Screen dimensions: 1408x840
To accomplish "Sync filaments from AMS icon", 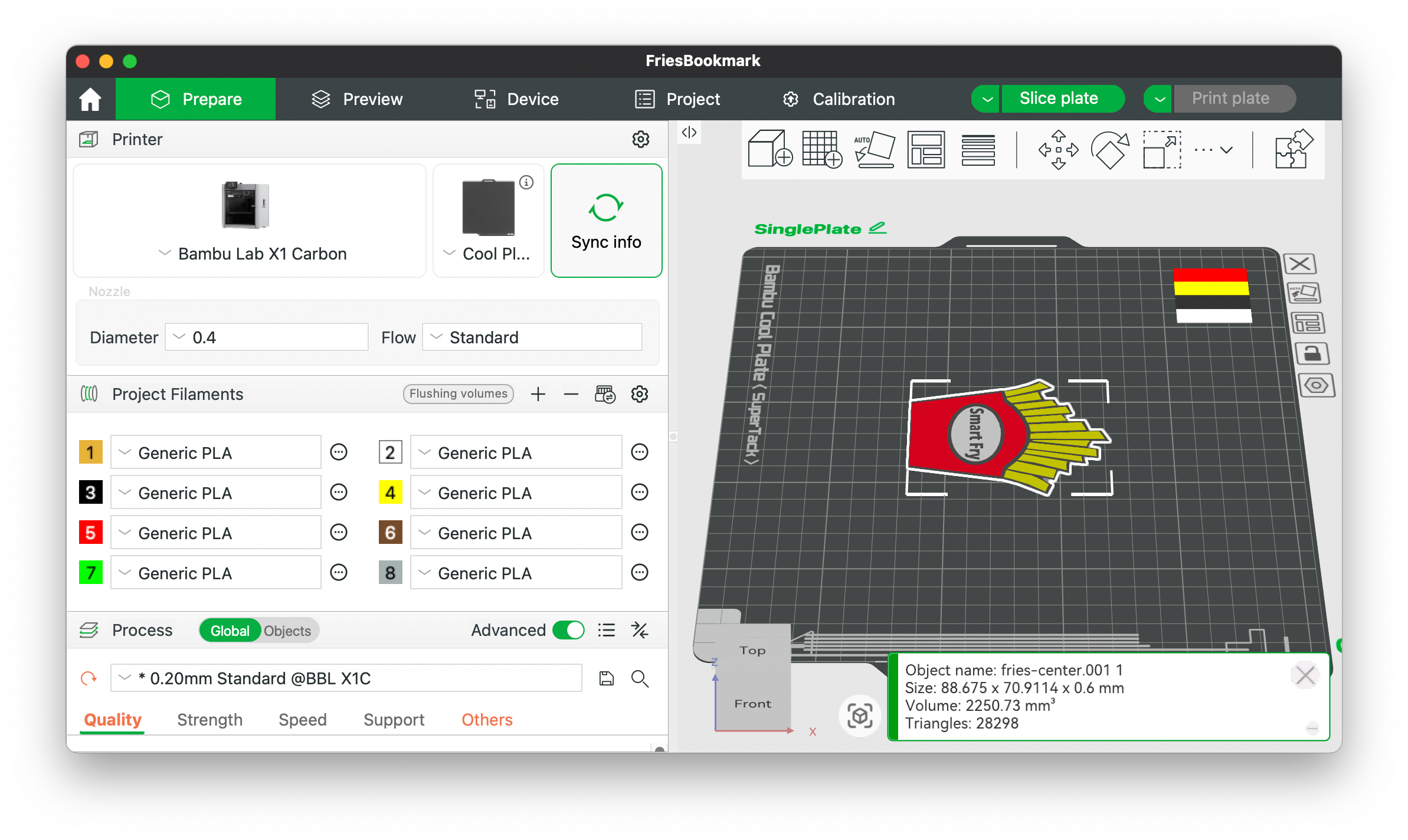I will [605, 394].
